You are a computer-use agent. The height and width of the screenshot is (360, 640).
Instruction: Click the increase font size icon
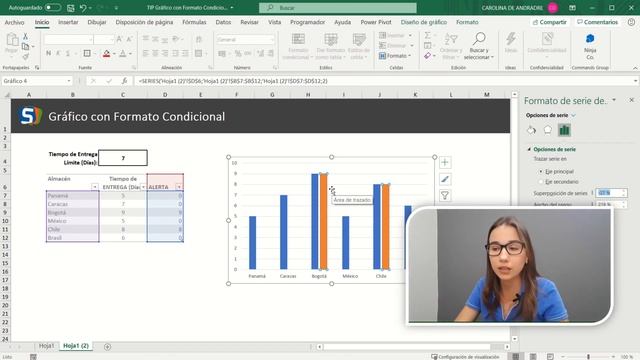(x=119, y=39)
